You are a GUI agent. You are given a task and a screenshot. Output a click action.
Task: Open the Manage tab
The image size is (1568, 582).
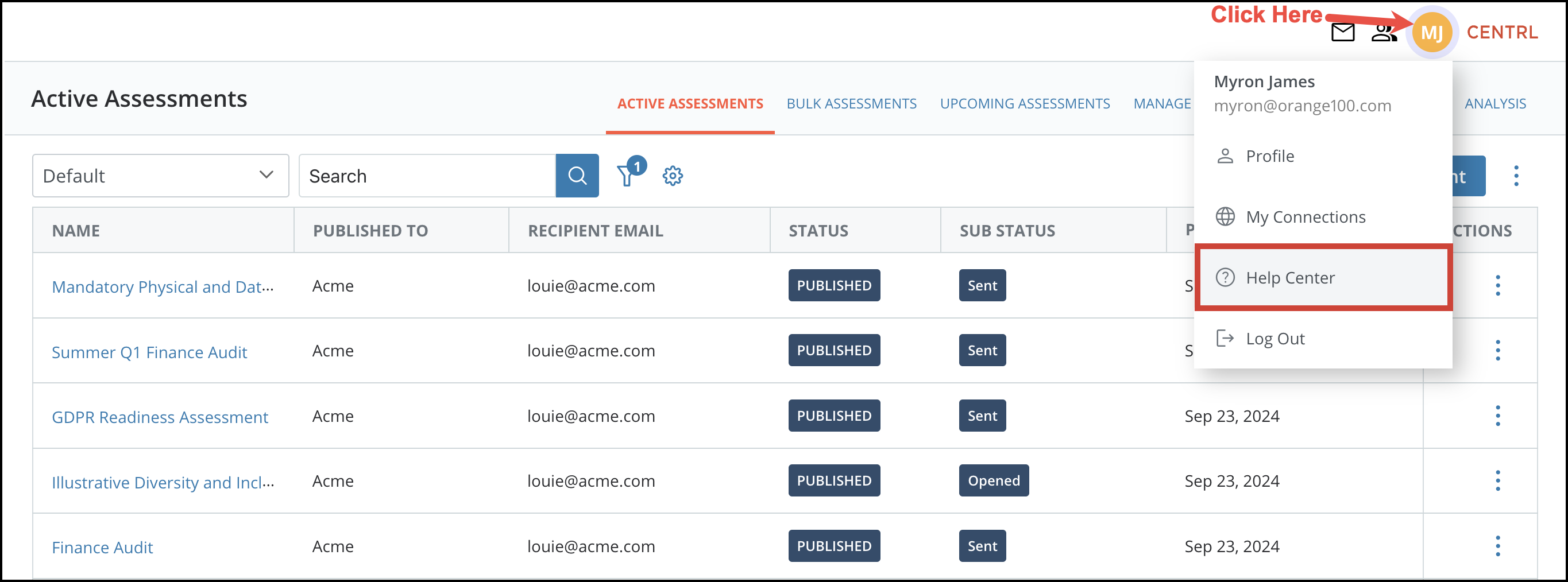coord(1161,104)
